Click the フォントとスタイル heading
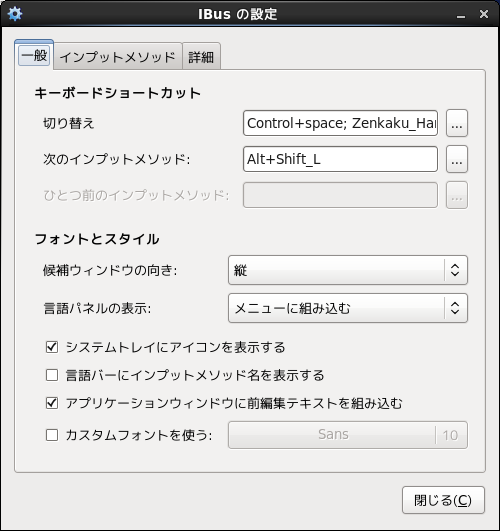This screenshot has width=500, height=531. click(97, 239)
